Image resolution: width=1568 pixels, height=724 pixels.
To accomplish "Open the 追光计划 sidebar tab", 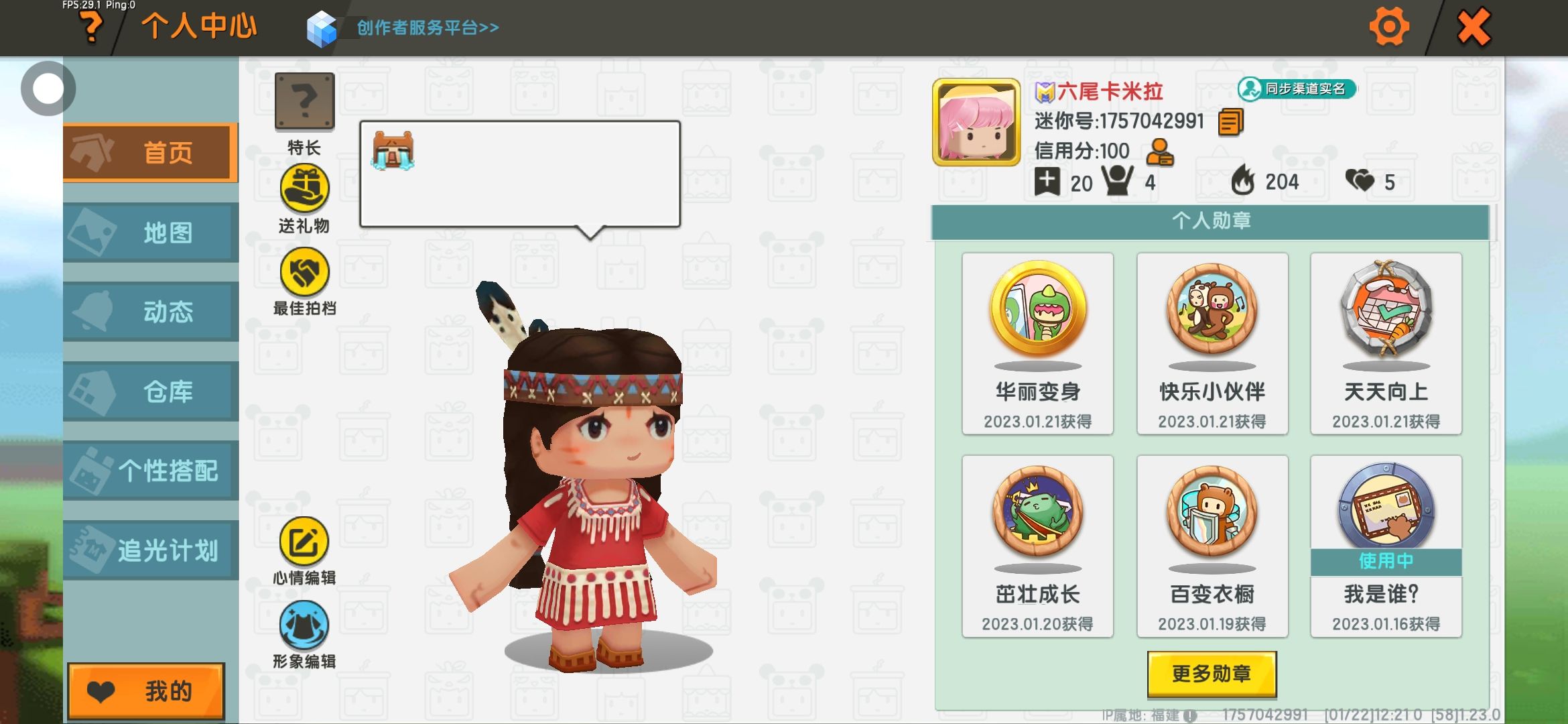I will (x=151, y=550).
